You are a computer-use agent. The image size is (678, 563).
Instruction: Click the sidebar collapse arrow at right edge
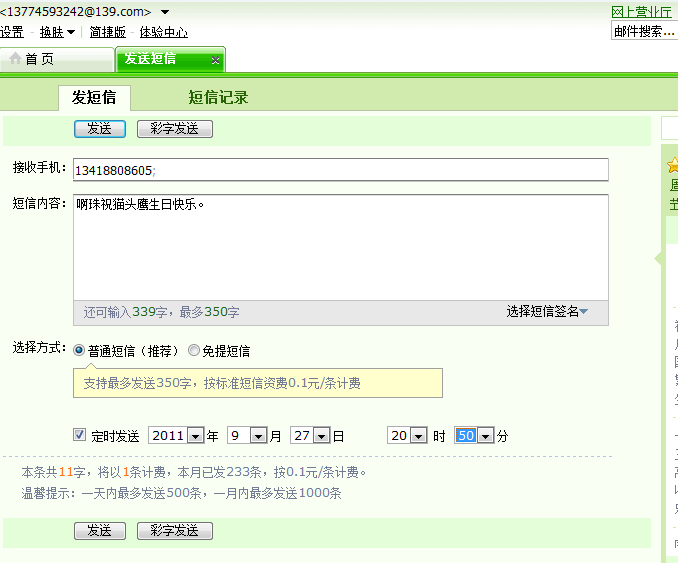pyautogui.click(x=658, y=259)
